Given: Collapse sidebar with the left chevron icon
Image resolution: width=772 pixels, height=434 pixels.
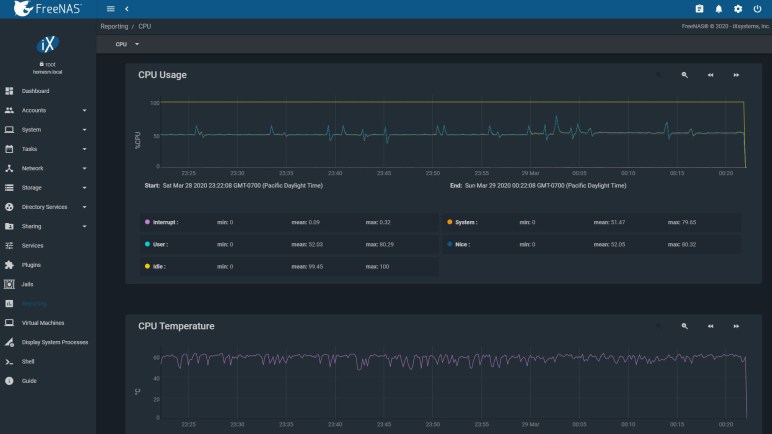Looking at the screenshot, I should tap(126, 8).
